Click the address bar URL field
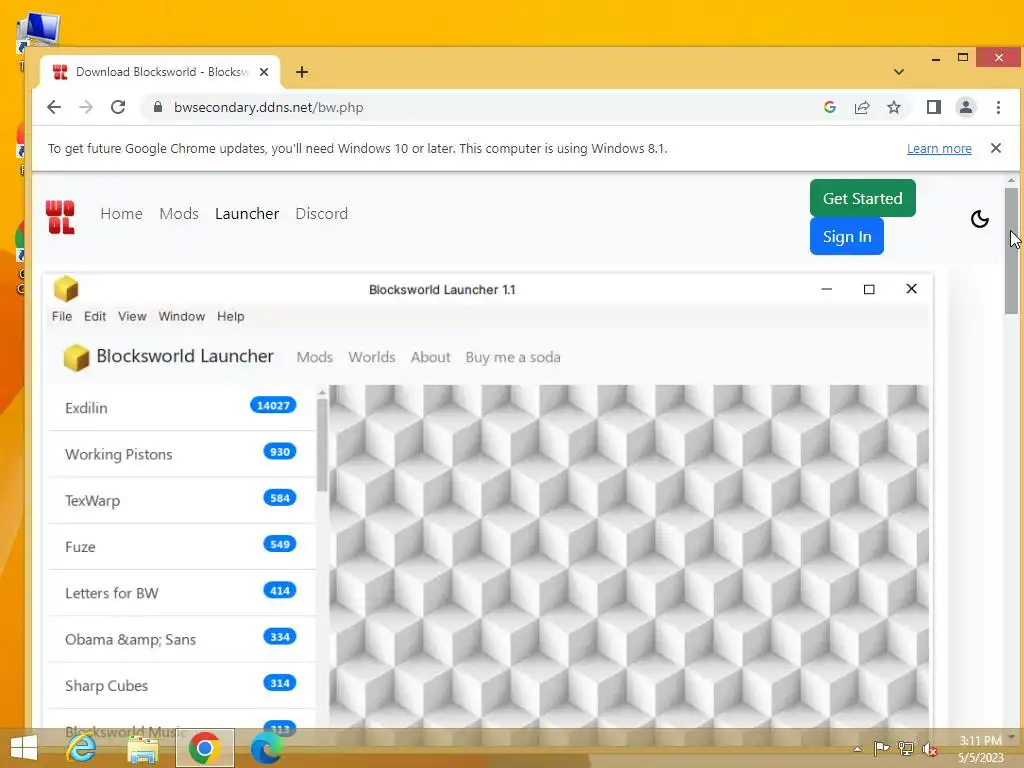 483,107
